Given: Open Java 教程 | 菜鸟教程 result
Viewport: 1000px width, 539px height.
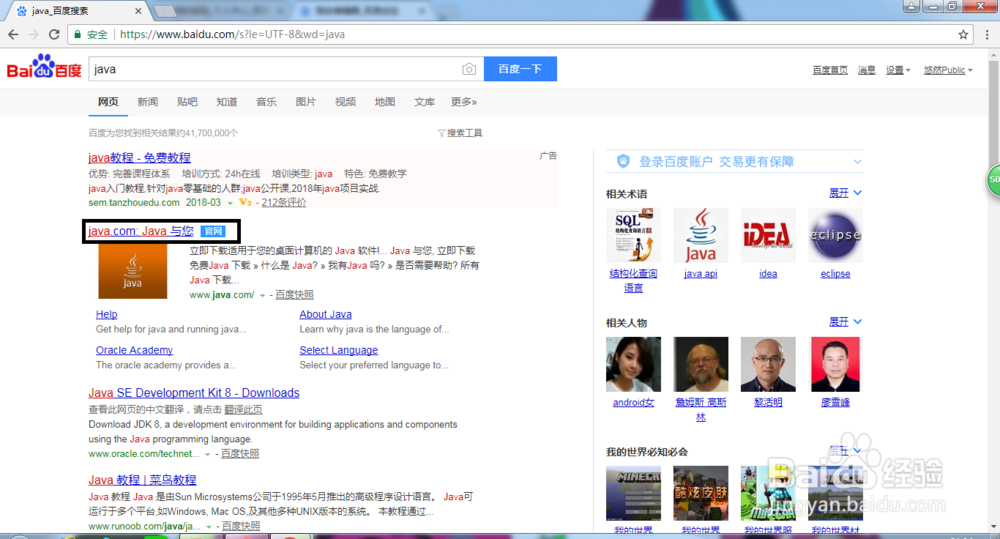Looking at the screenshot, I should [142, 480].
